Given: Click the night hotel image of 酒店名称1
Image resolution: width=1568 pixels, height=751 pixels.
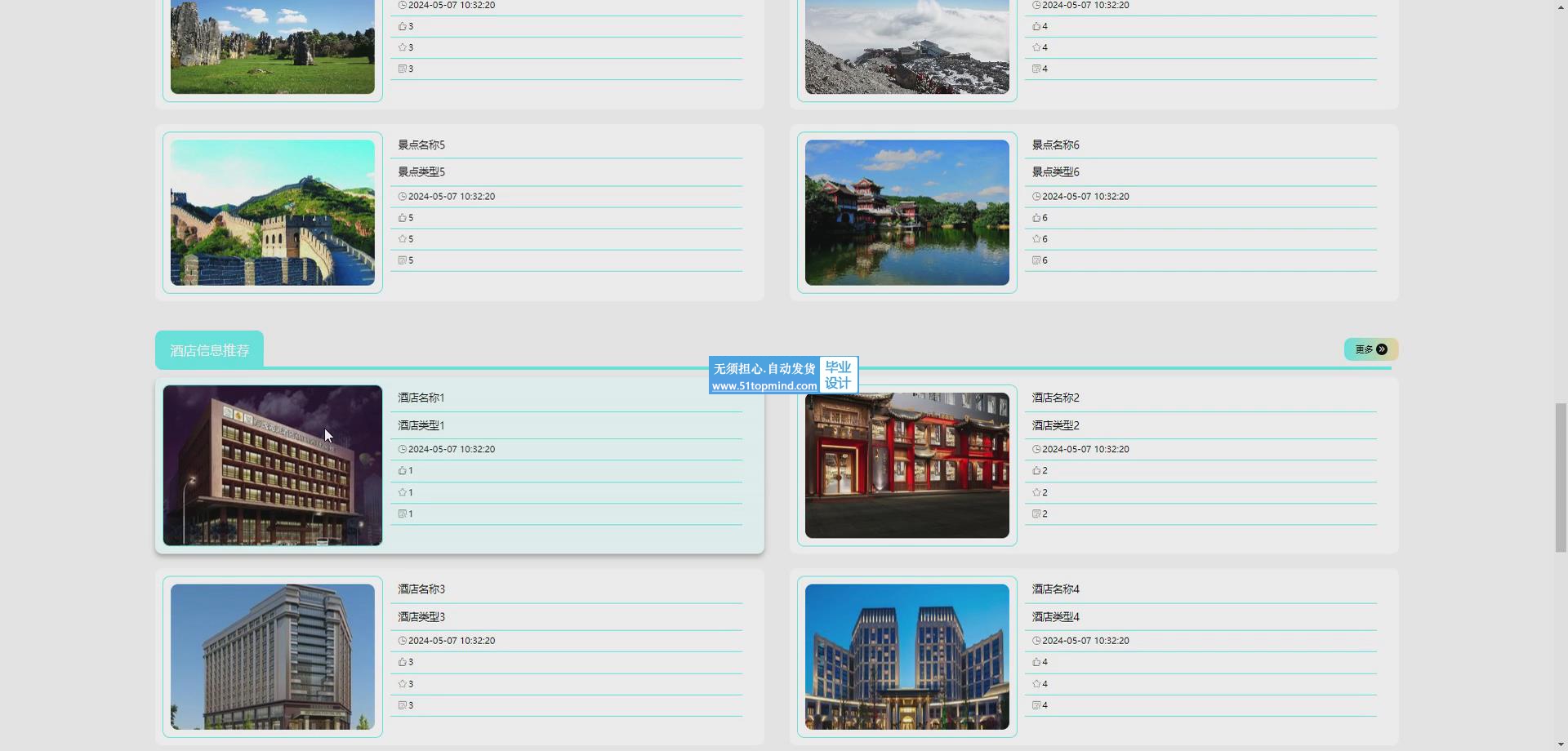Looking at the screenshot, I should pyautogui.click(x=273, y=465).
